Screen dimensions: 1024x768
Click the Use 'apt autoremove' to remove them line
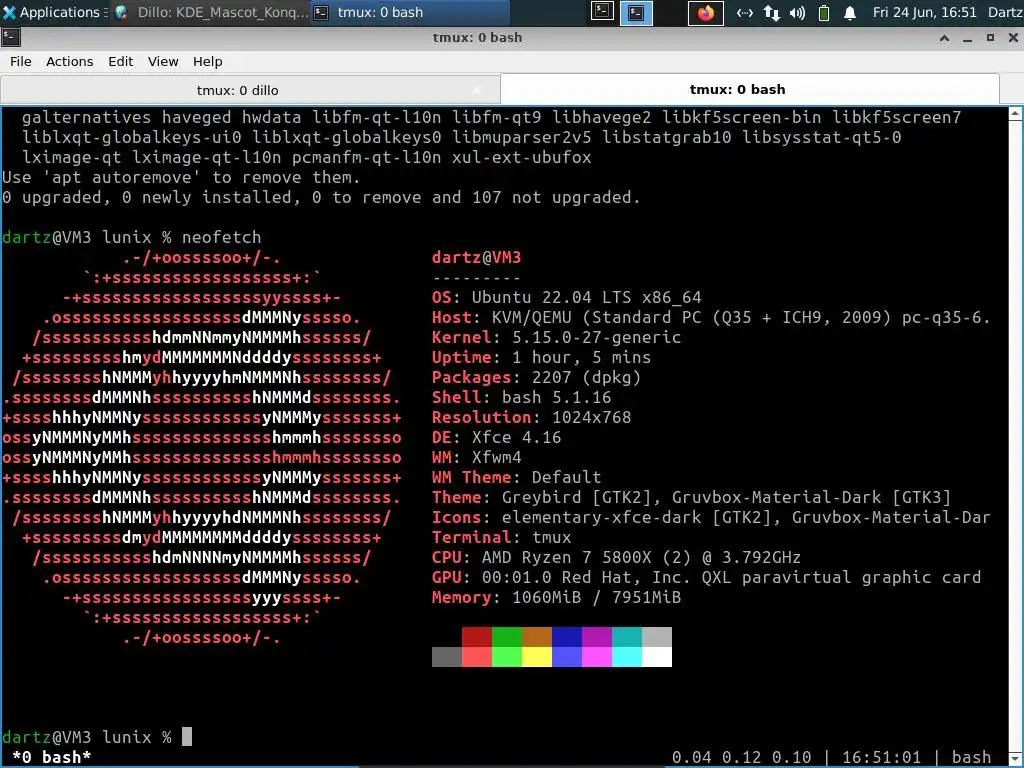pos(181,178)
